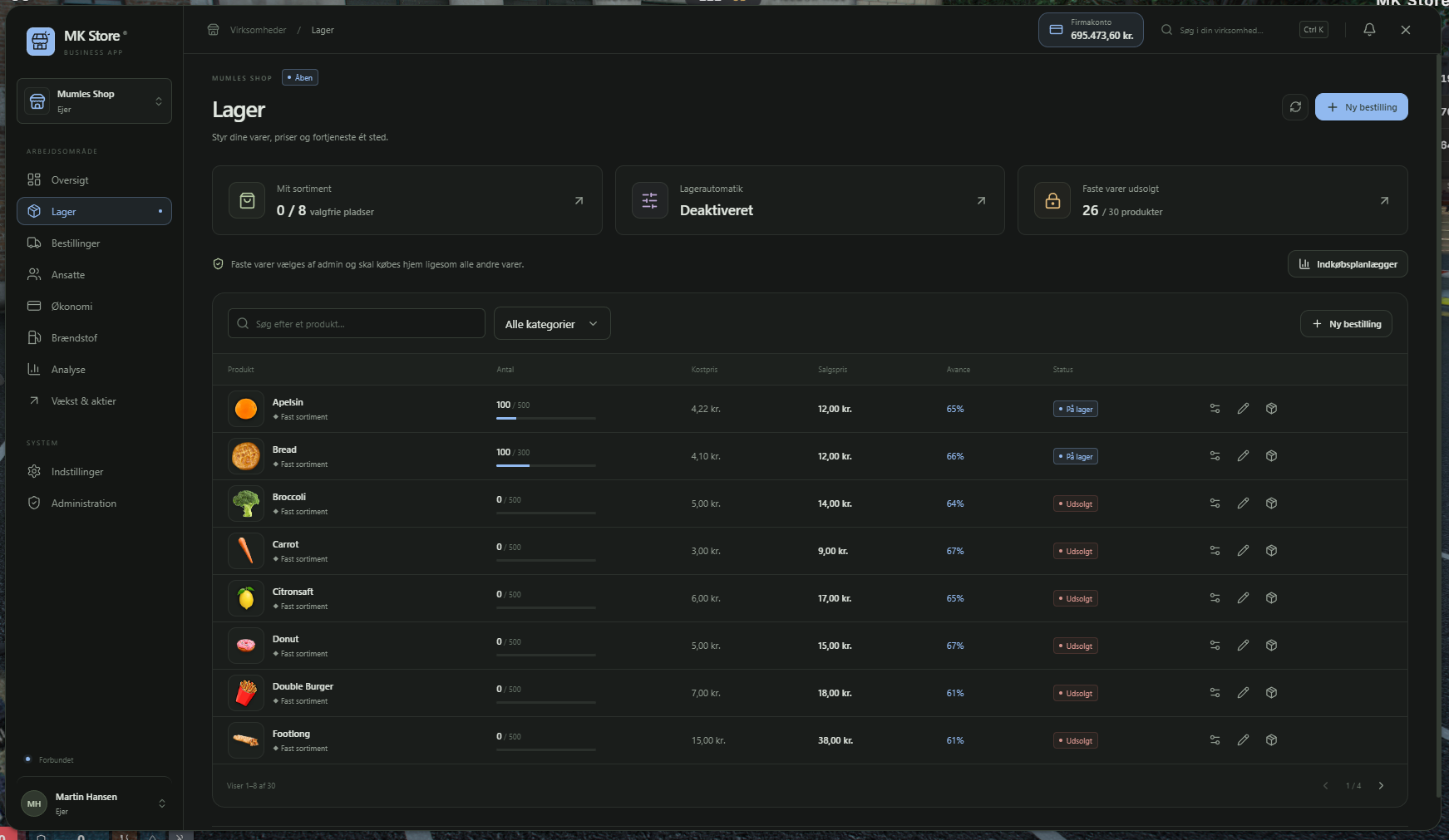This screenshot has height=840, width=1449.
Task: Refresh the Lager inventory list
Action: coord(1295,107)
